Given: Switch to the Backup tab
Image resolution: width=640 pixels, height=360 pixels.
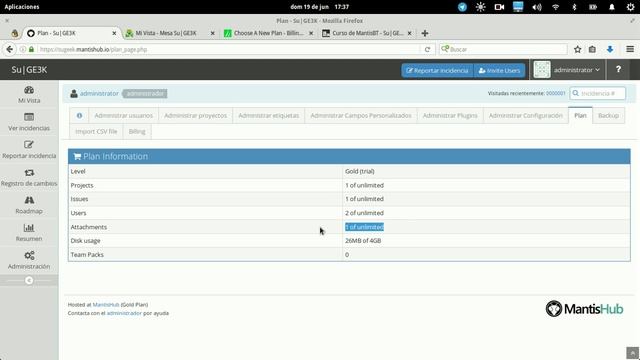Looking at the screenshot, I should pos(608,116).
